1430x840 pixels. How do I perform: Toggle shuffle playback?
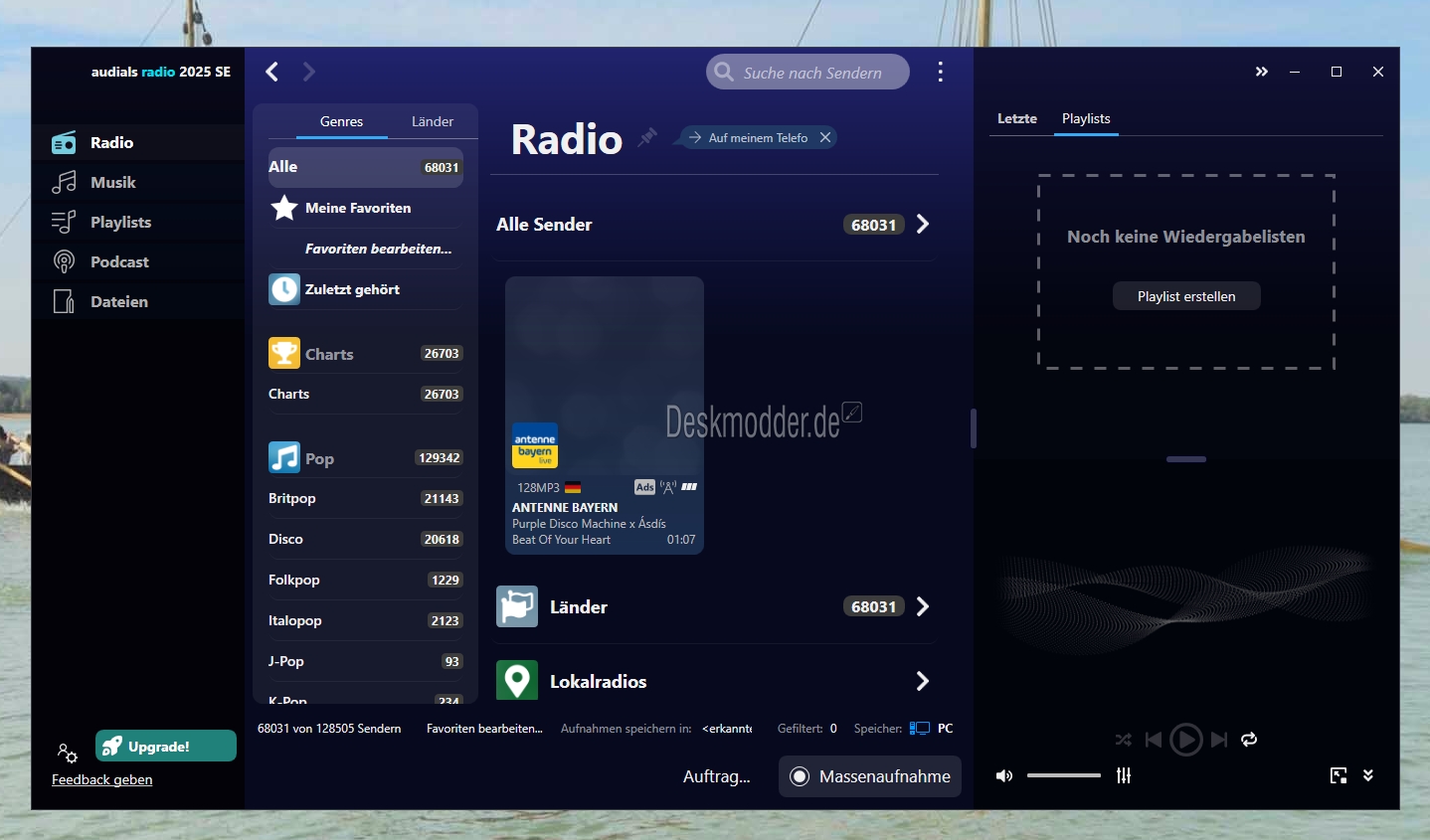[1123, 740]
